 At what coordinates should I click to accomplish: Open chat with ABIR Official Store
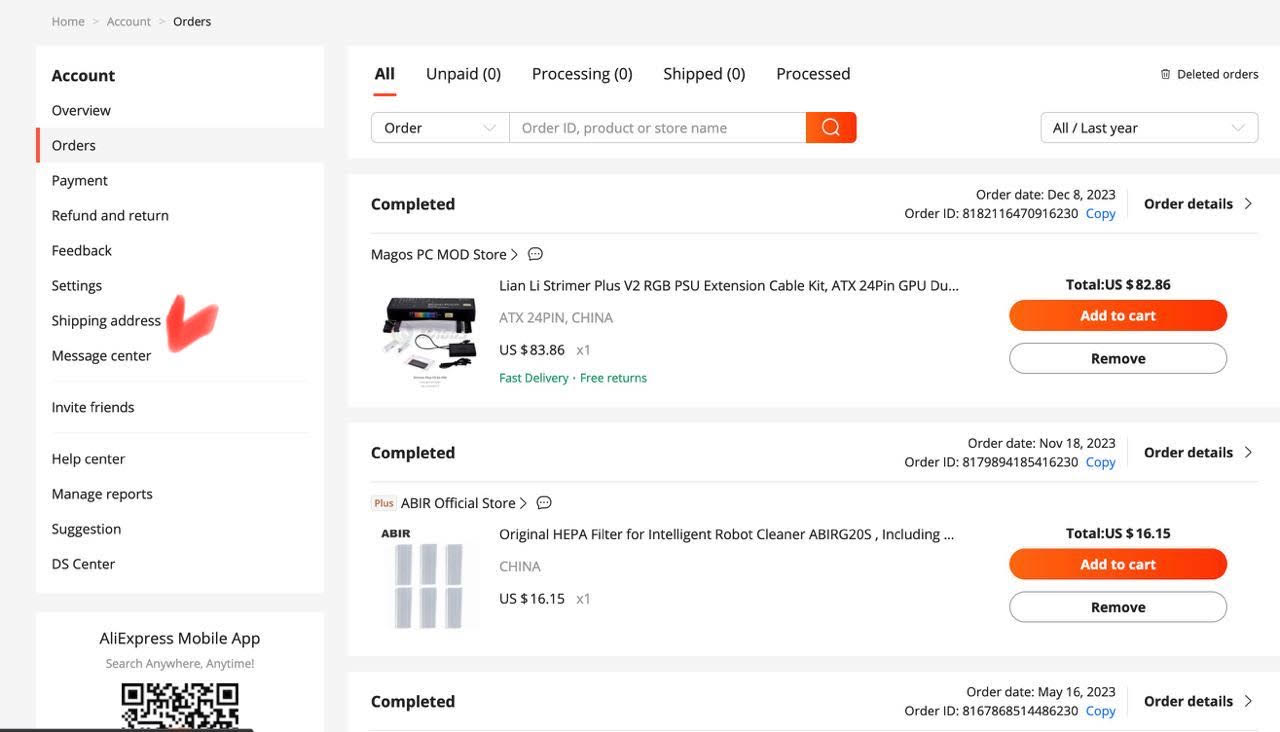[x=544, y=503]
